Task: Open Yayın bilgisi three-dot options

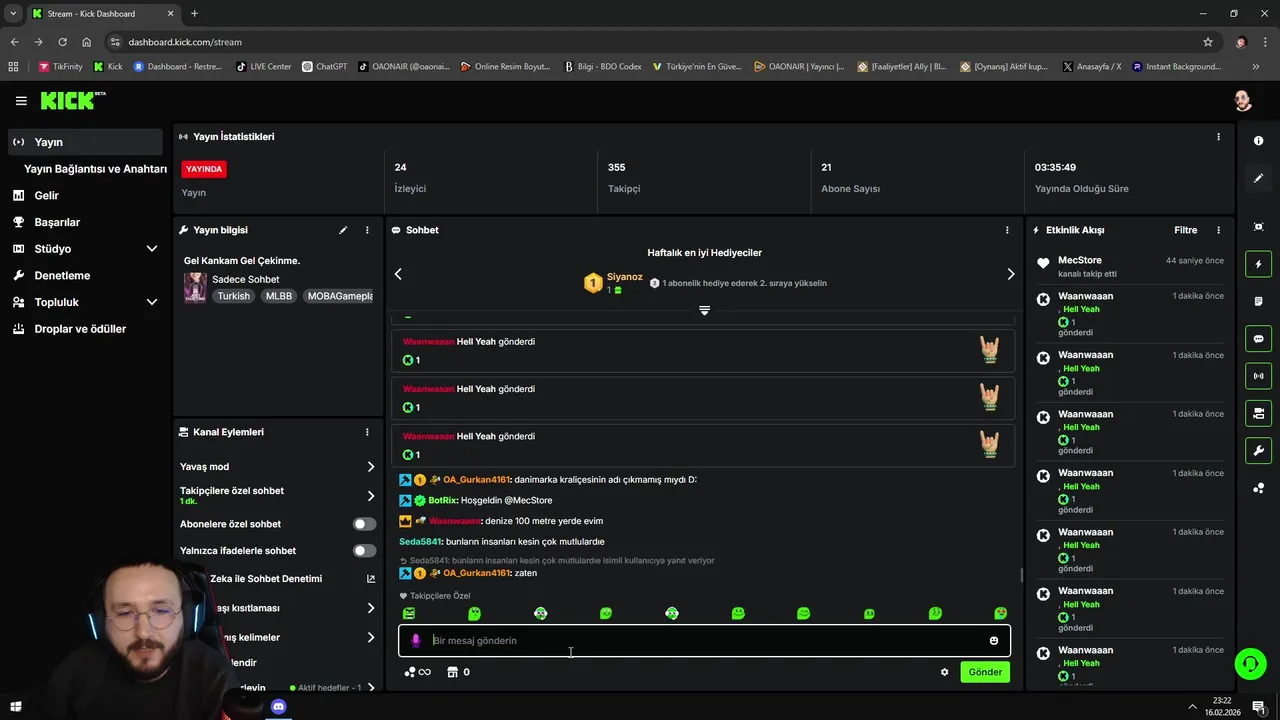Action: [367, 230]
